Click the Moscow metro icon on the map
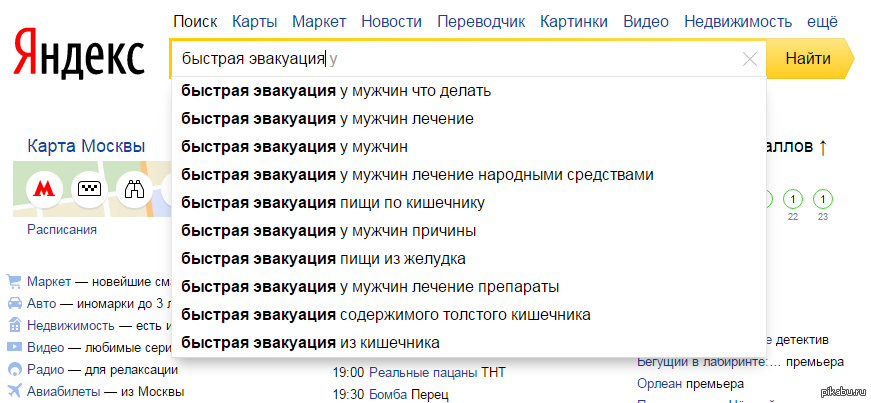This screenshot has width=871, height=403. tap(43, 188)
